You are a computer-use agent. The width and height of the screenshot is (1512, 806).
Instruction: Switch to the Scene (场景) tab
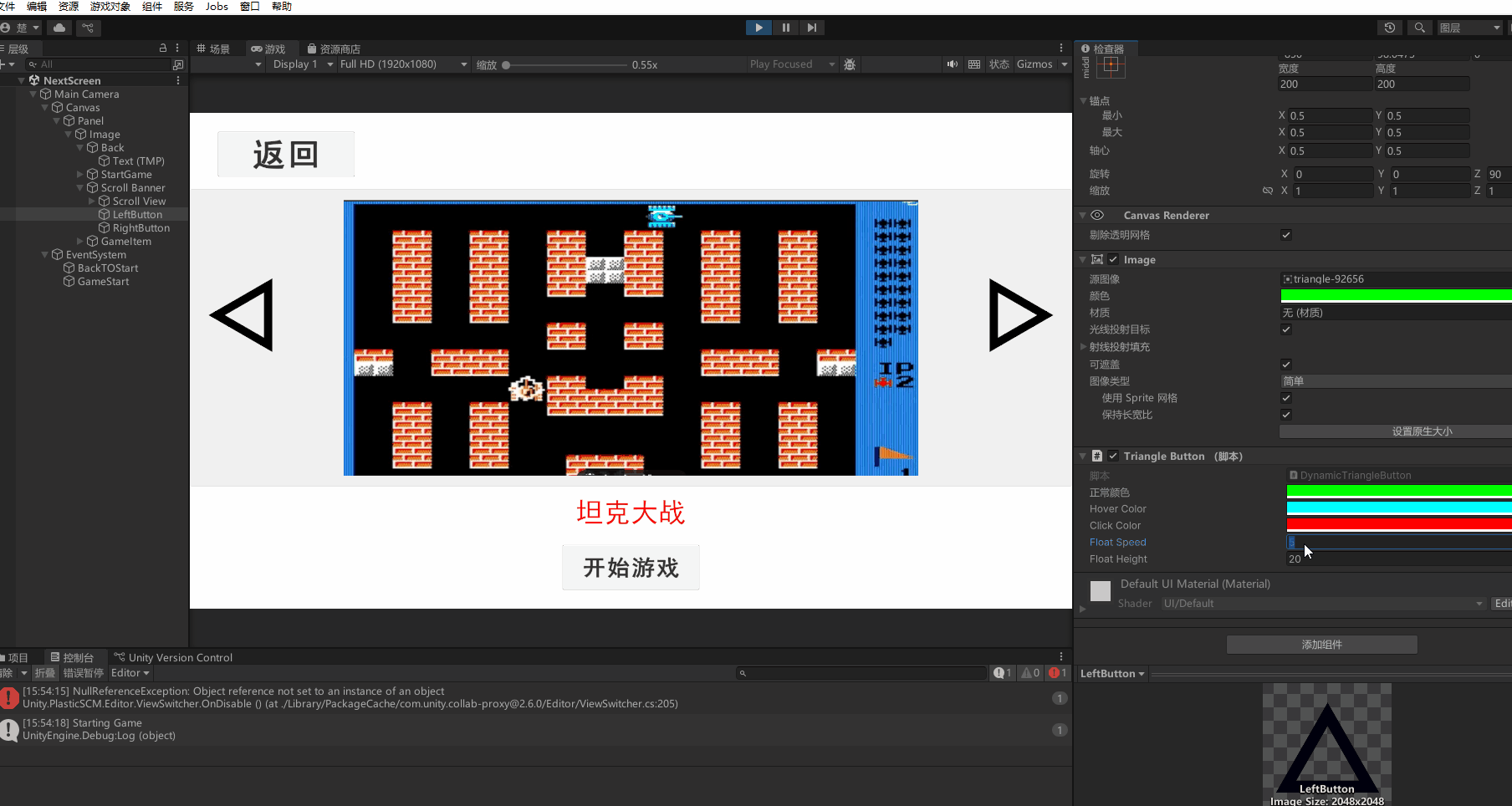click(x=213, y=48)
